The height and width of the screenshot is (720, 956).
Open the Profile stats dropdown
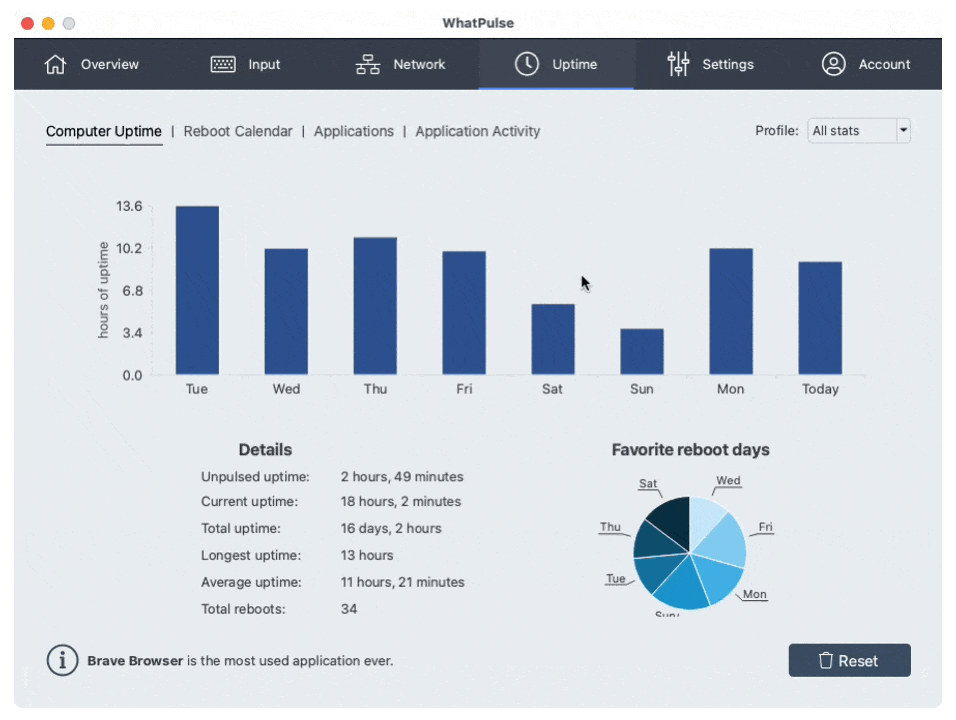pyautogui.click(x=858, y=130)
